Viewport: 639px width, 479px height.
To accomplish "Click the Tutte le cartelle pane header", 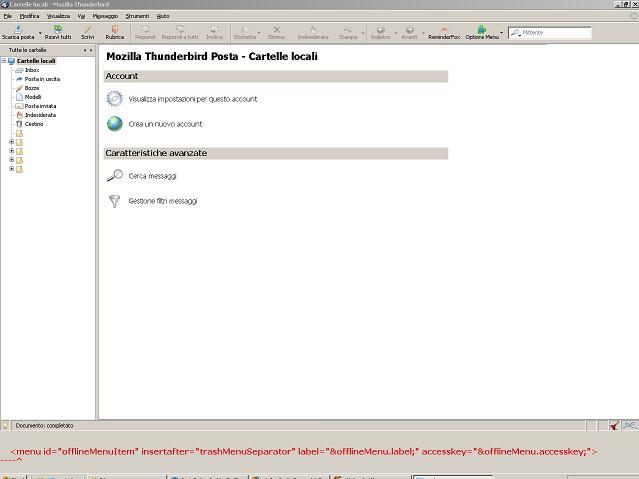I will [28, 50].
